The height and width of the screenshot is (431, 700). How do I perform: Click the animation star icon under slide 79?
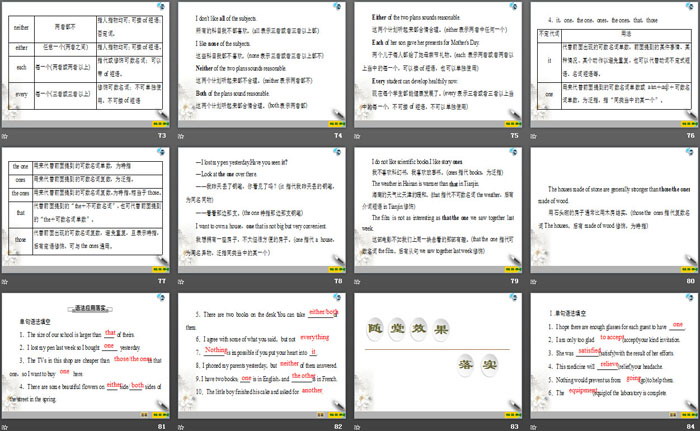[357, 281]
